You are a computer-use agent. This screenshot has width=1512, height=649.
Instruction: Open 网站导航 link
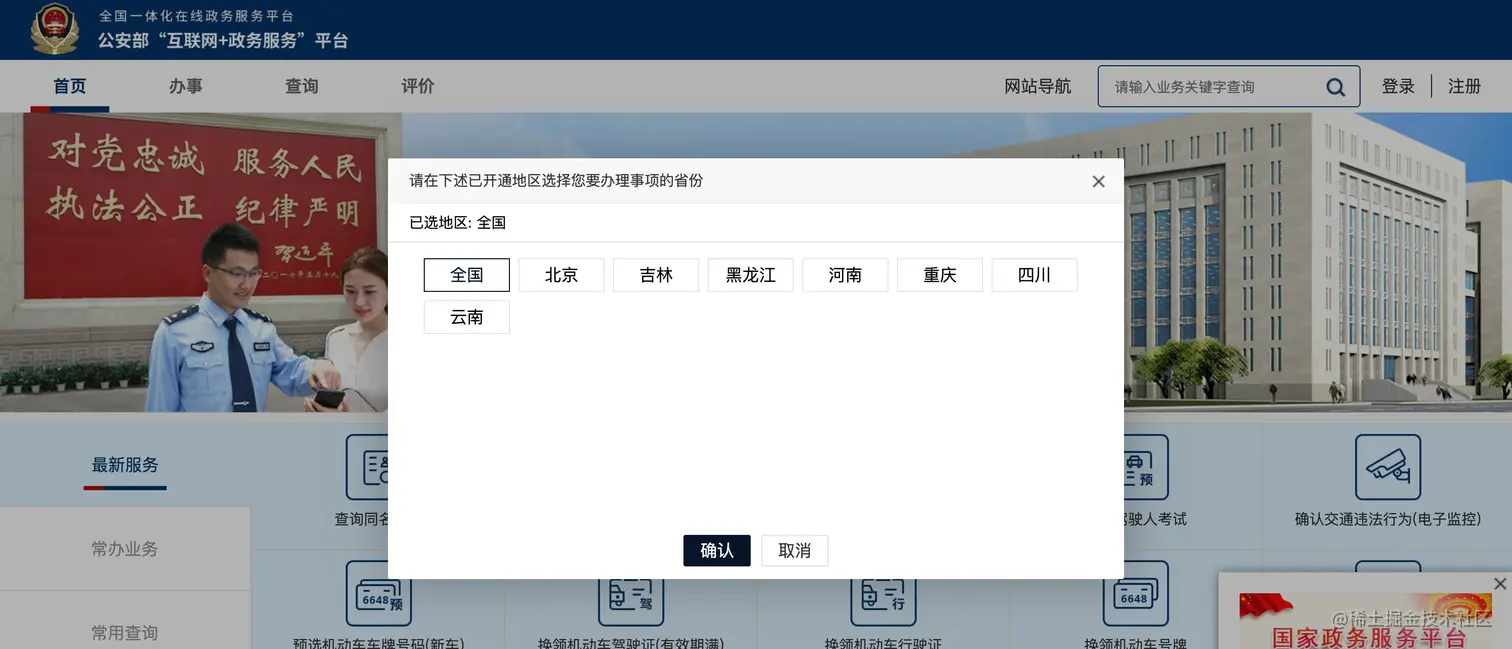(1038, 86)
